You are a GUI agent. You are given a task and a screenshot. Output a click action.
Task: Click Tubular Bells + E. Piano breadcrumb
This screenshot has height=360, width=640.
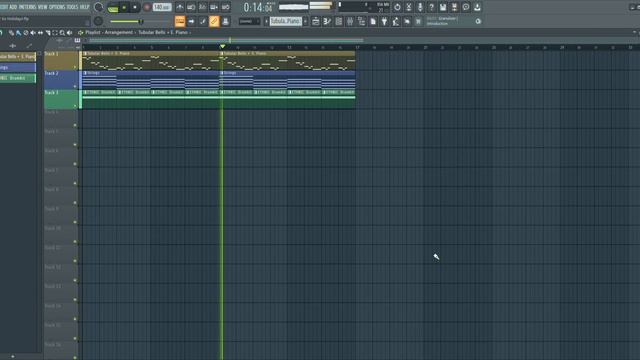163,32
